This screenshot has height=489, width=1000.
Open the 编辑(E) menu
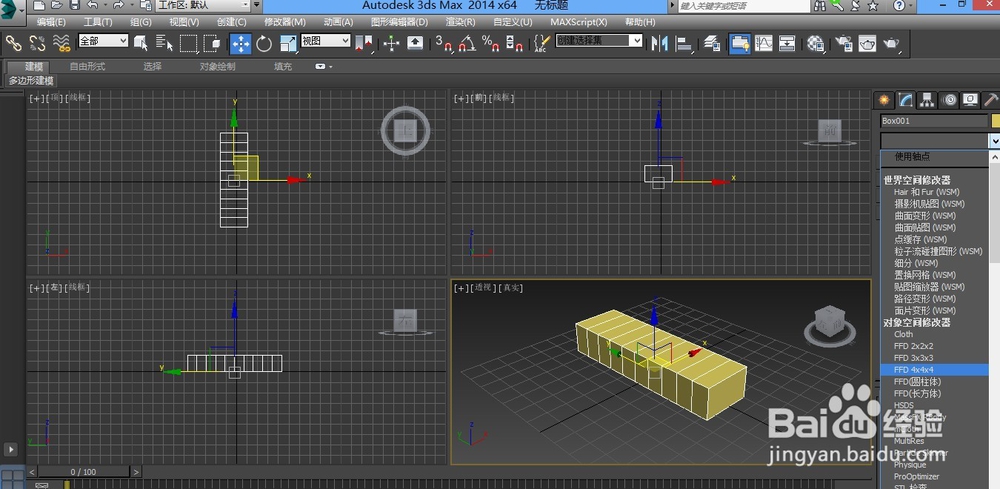[x=51, y=22]
